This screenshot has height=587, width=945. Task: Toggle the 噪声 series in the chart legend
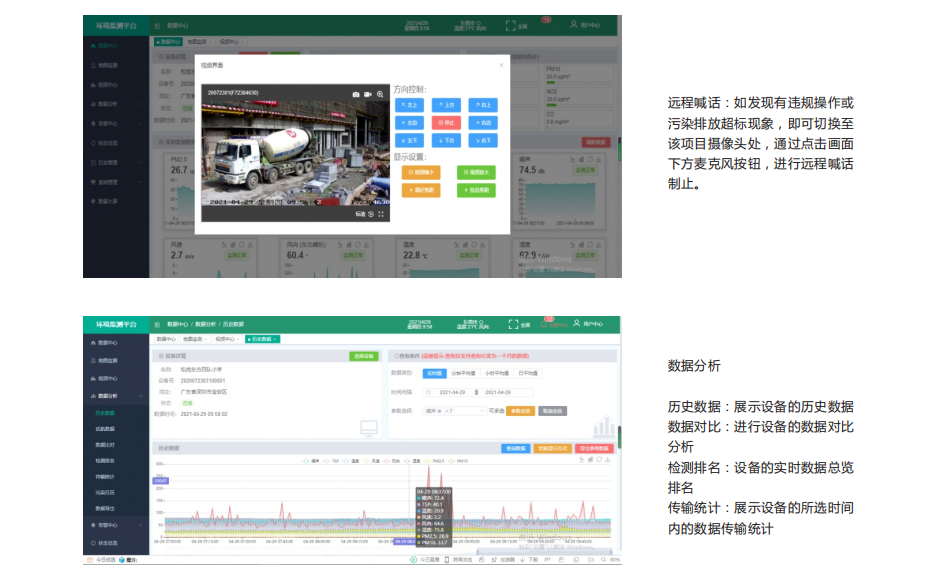[x=311, y=461]
